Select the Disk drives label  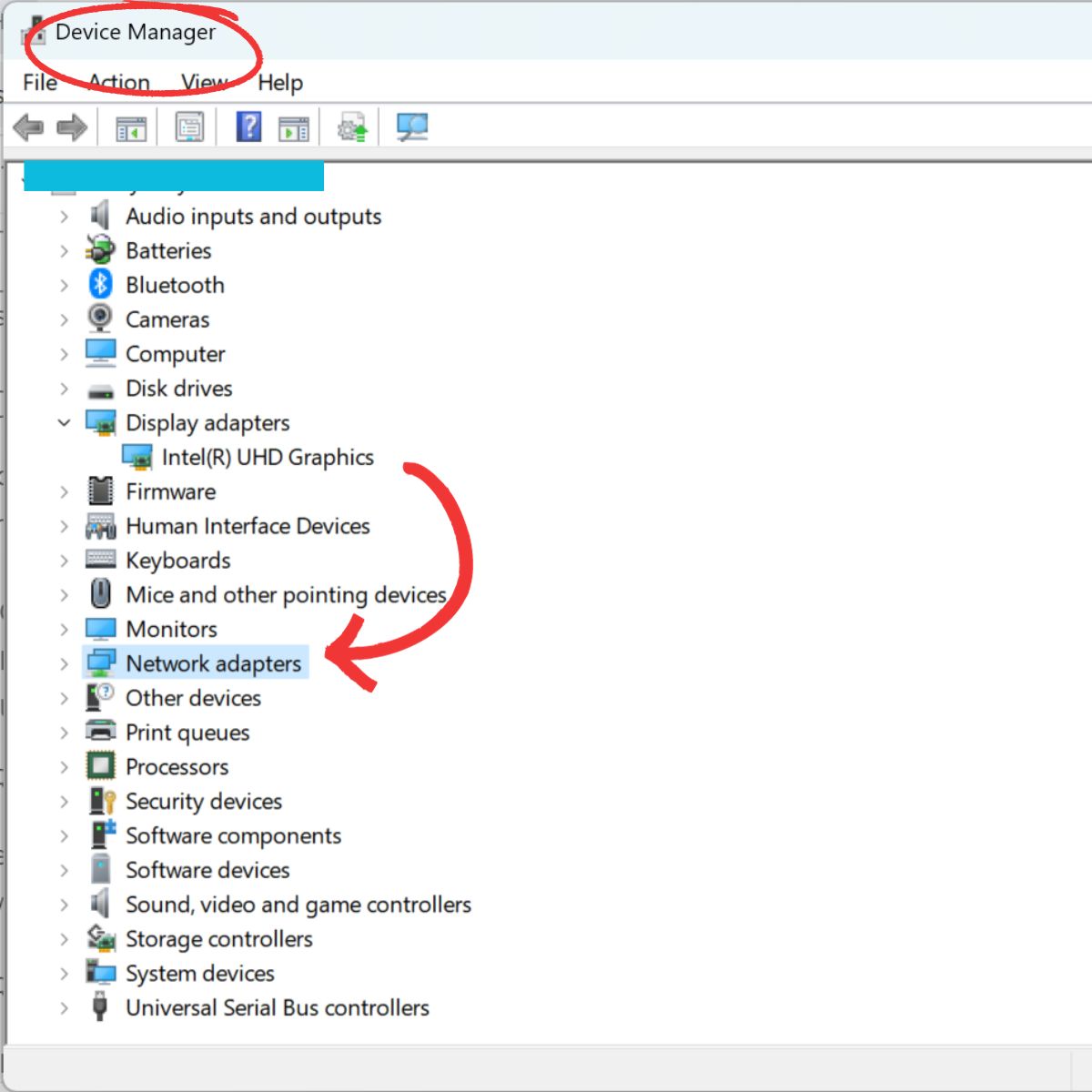(179, 389)
